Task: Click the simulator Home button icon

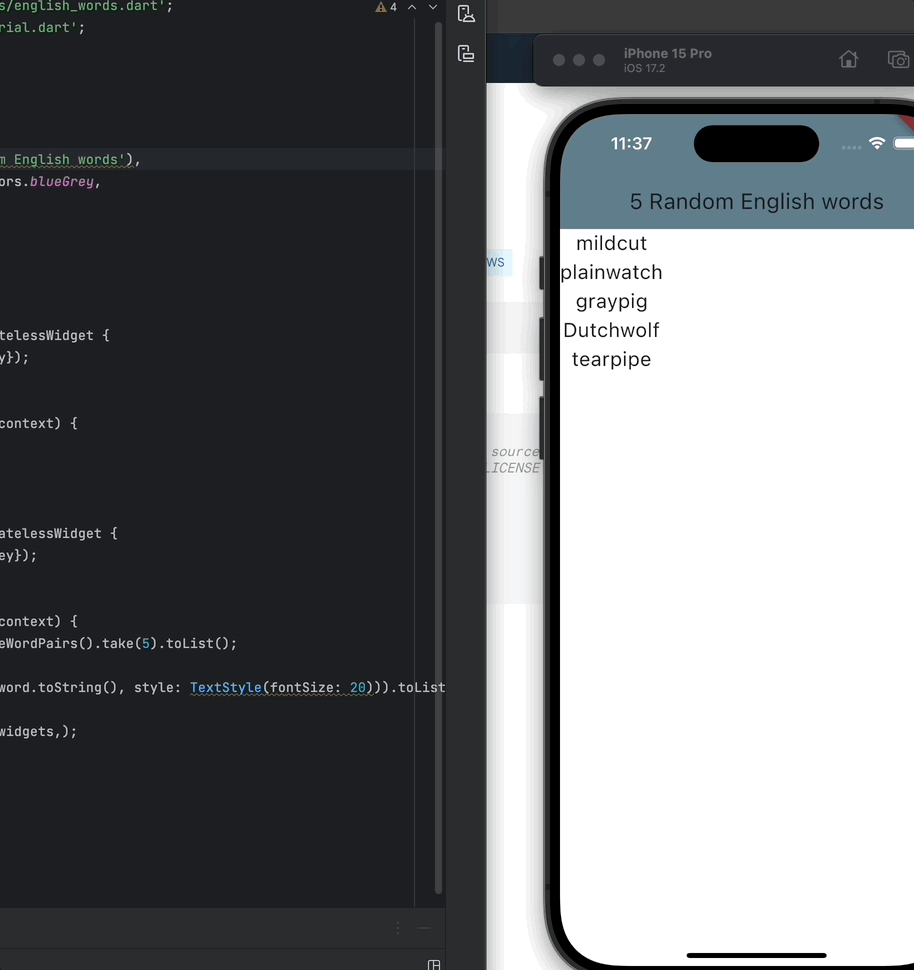Action: 848,59
